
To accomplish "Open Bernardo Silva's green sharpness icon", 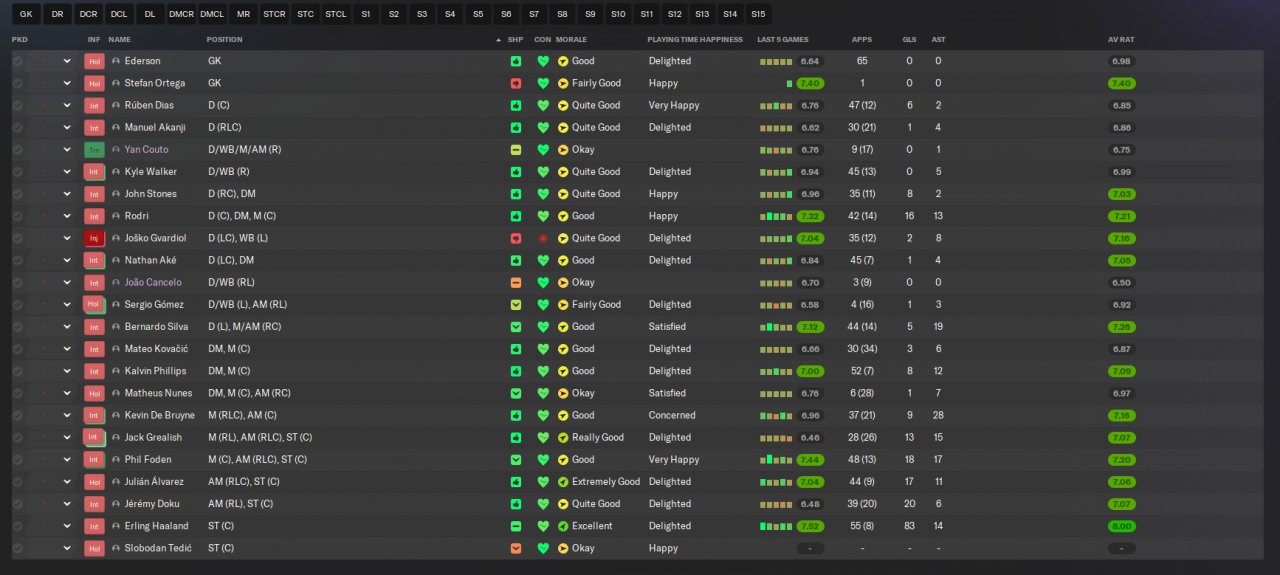I will [x=516, y=327].
